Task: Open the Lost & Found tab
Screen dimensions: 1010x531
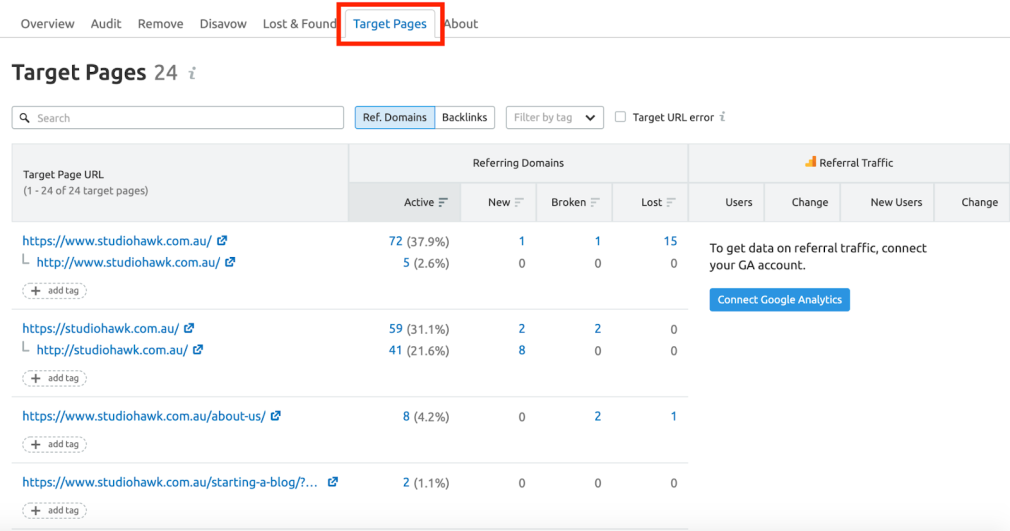Action: 300,24
